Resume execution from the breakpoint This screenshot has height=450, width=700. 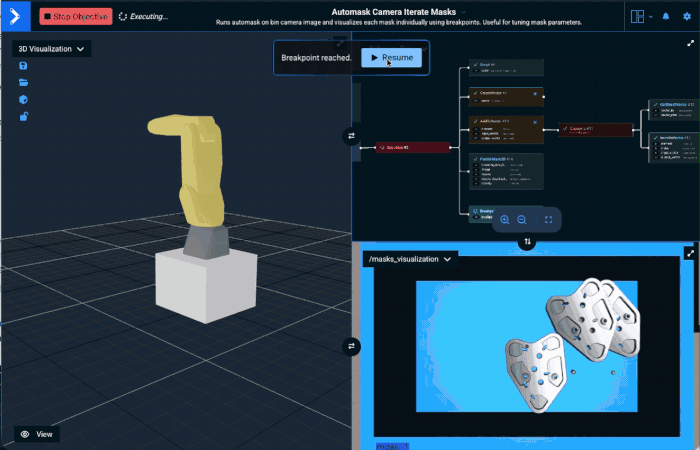coord(392,58)
